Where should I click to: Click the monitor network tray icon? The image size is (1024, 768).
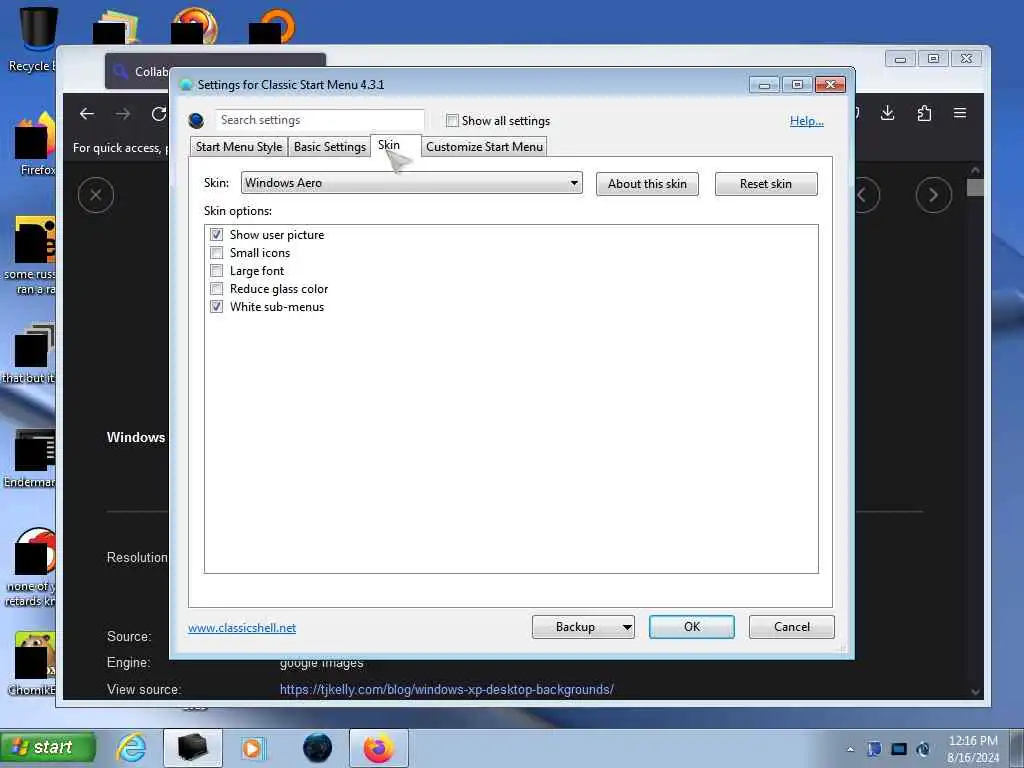pyautogui.click(x=899, y=749)
